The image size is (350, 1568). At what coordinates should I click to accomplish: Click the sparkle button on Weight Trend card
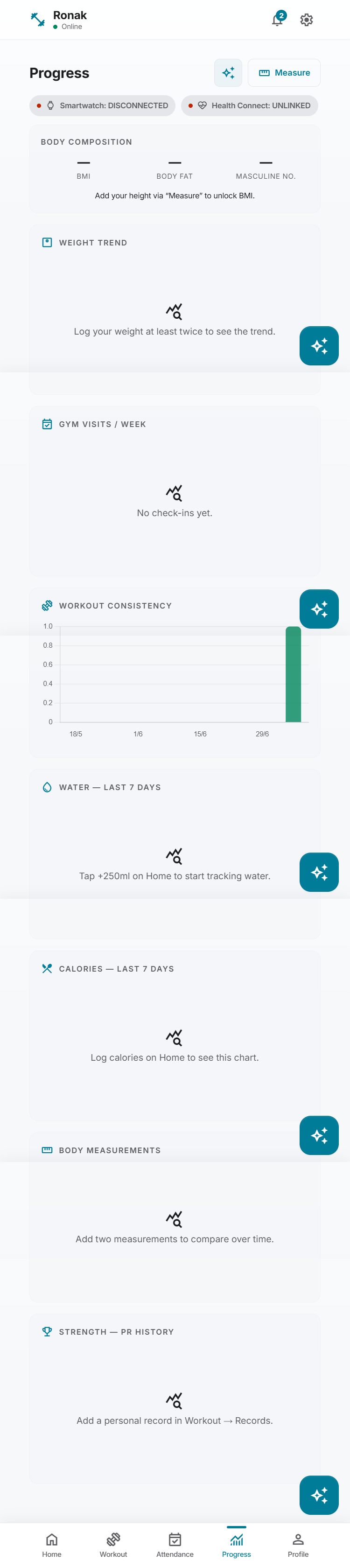pyautogui.click(x=319, y=346)
